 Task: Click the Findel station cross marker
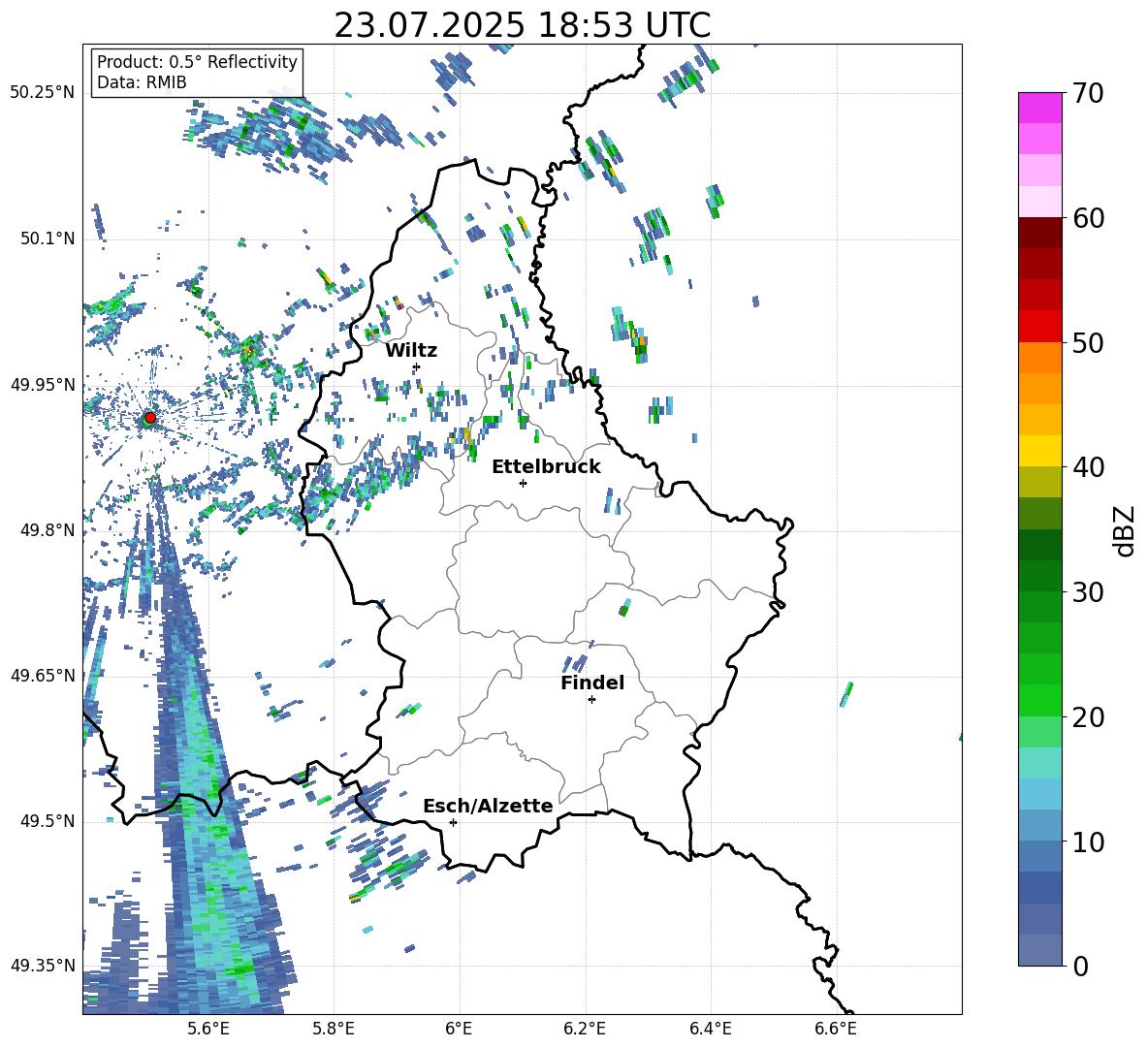tap(591, 700)
